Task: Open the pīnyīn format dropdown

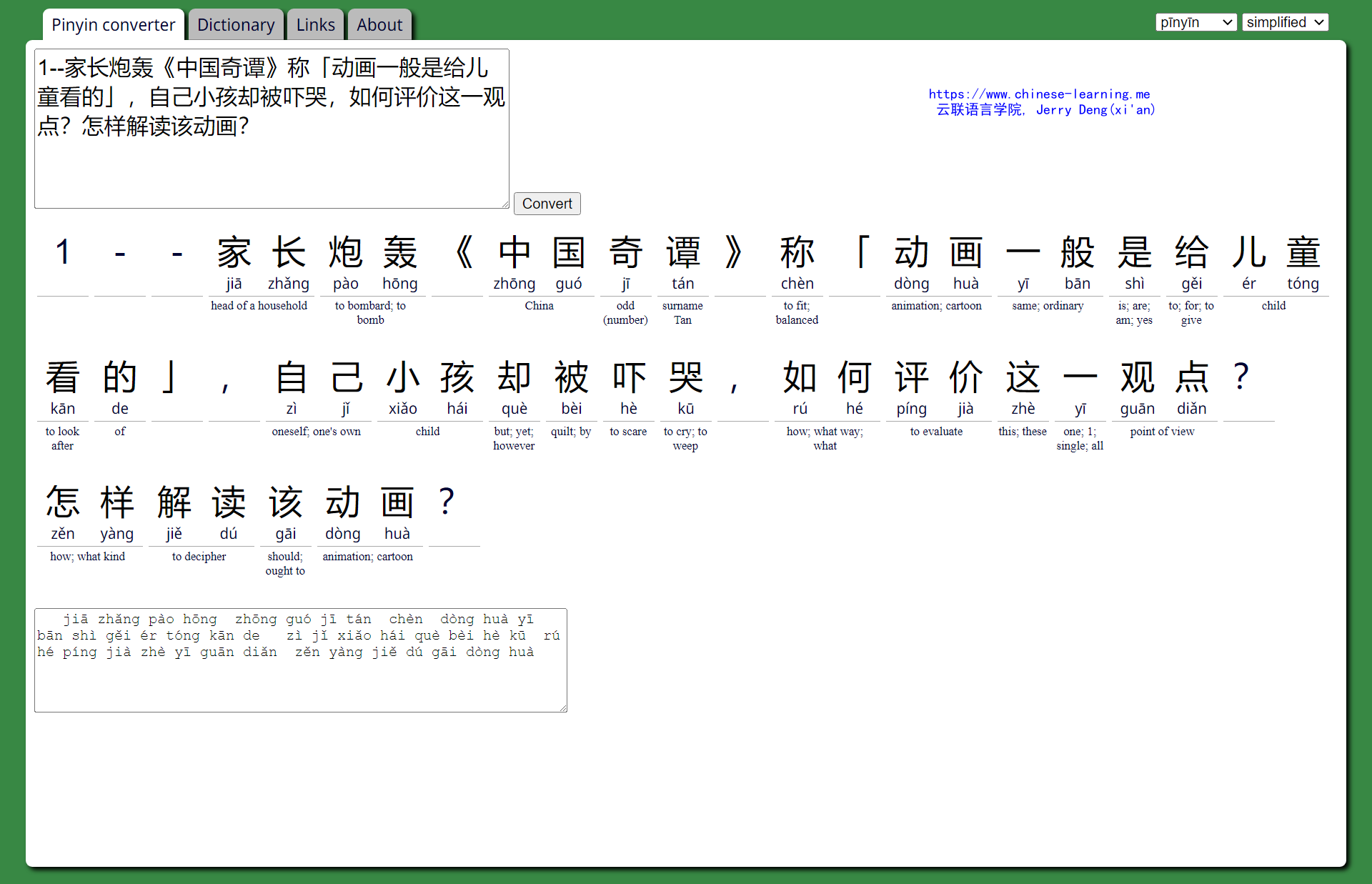Action: (1196, 22)
